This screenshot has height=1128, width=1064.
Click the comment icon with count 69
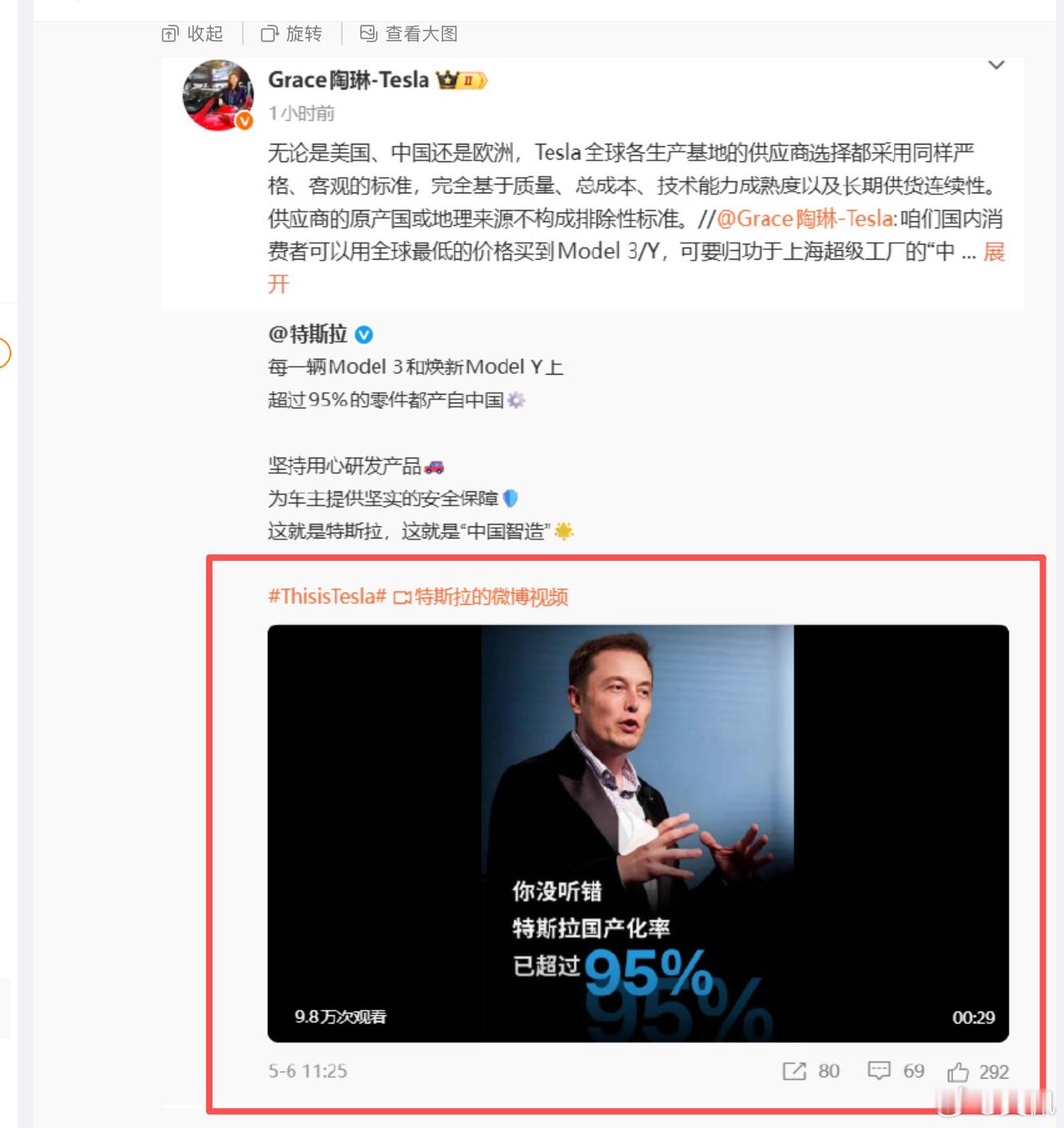pyautogui.click(x=879, y=1071)
